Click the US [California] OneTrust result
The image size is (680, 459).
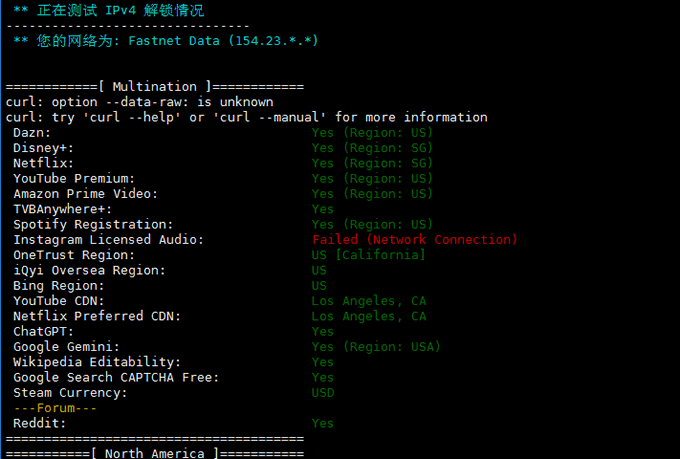(x=368, y=255)
